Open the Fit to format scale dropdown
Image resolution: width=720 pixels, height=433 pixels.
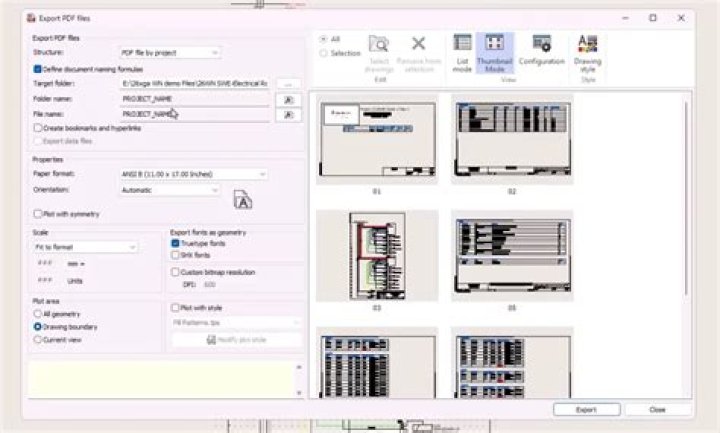(85, 247)
